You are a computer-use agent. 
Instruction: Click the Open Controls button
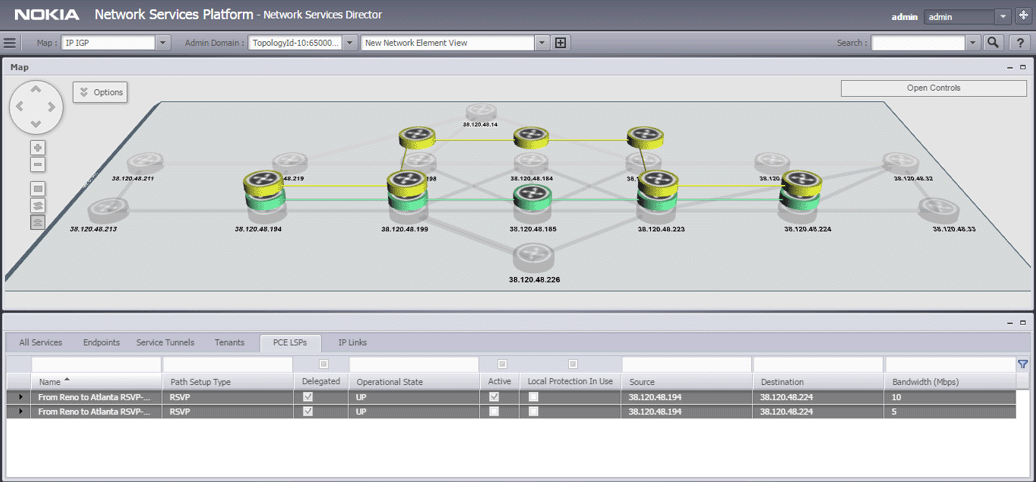click(933, 88)
